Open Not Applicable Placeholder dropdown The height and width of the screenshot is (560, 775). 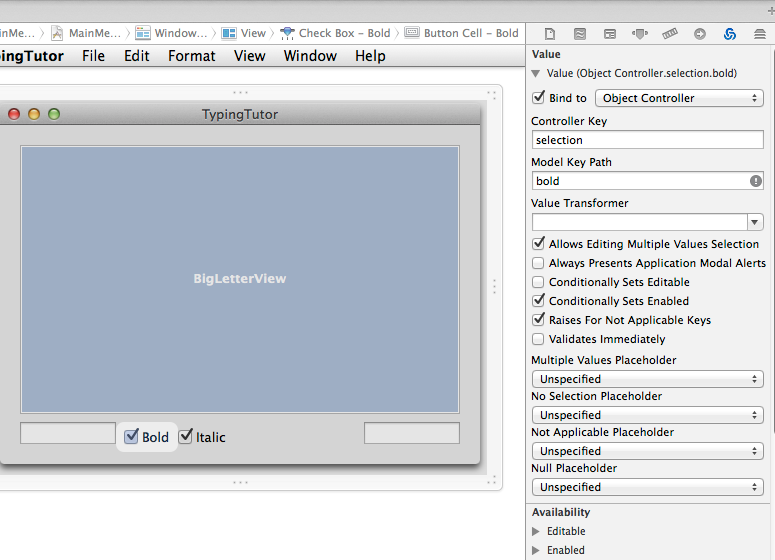(647, 451)
